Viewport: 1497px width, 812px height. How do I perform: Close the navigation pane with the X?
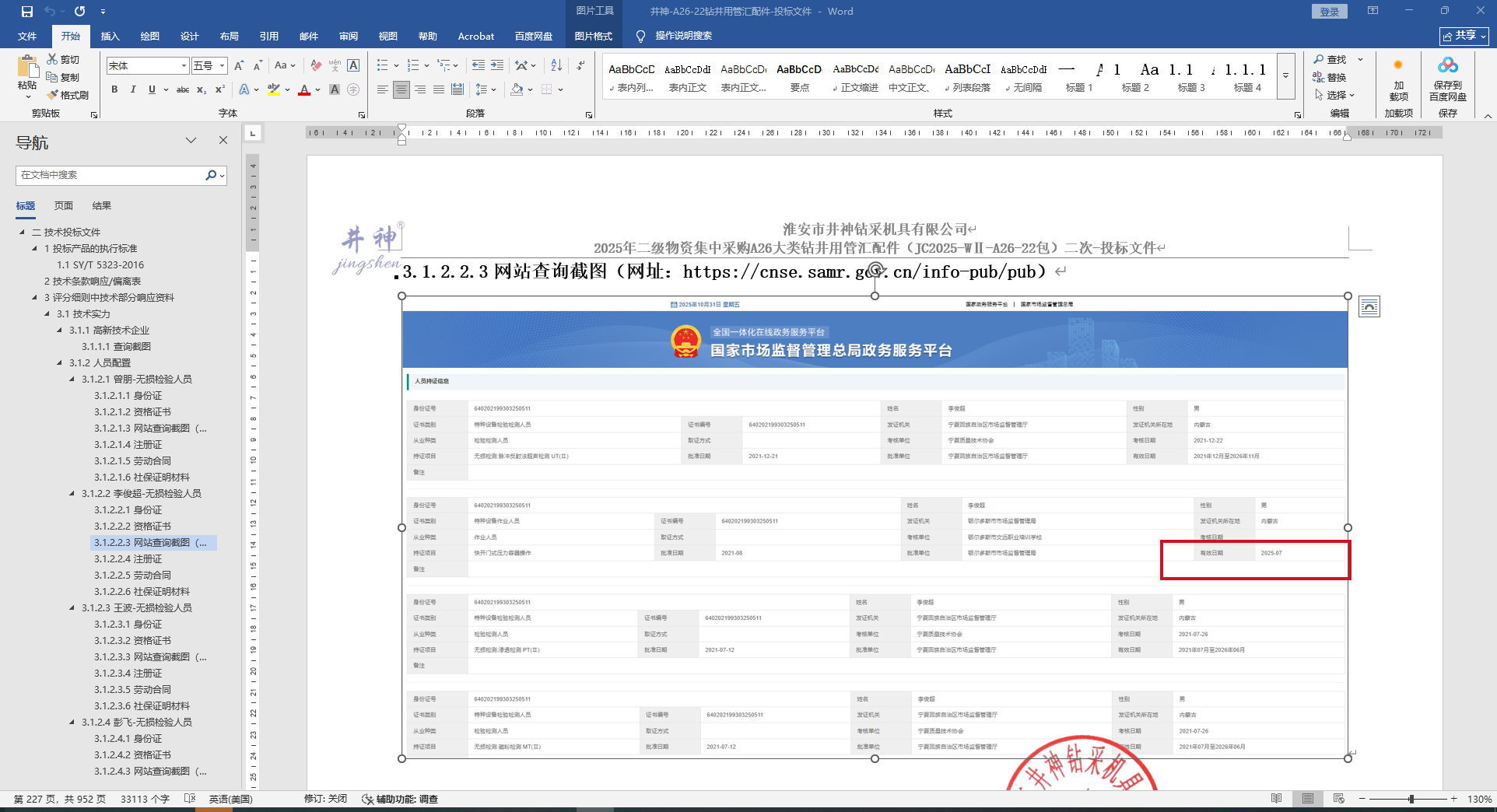tap(223, 140)
